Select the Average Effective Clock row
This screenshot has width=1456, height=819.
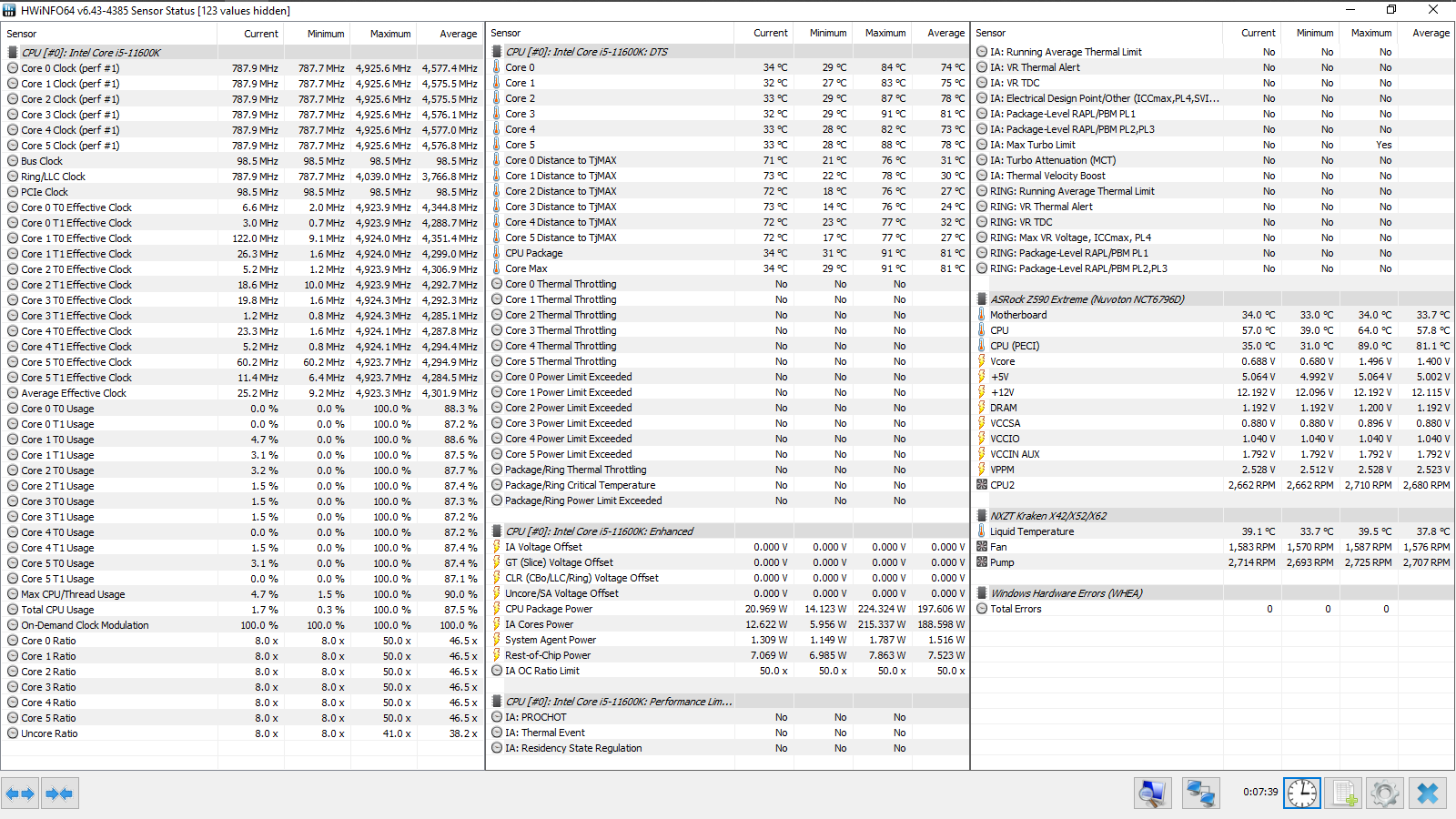coord(242,393)
